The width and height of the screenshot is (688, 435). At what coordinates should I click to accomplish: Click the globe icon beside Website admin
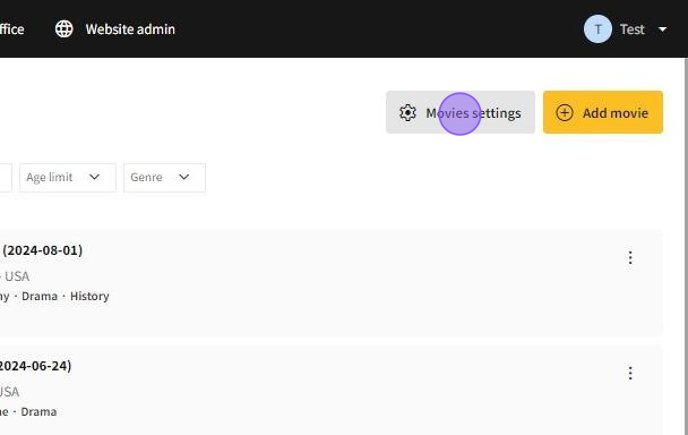(x=64, y=29)
